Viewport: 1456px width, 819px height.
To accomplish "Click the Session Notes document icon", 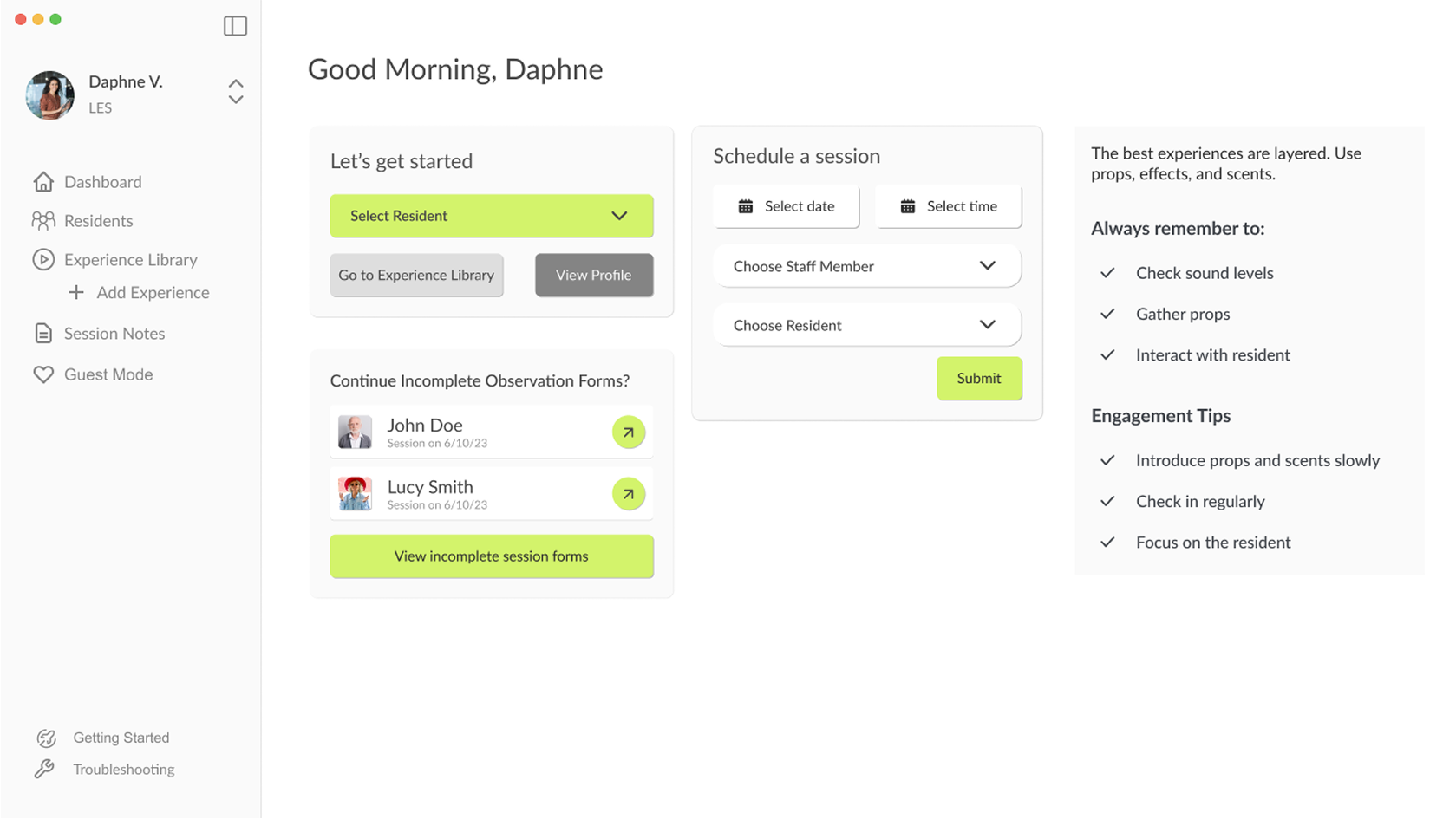I will 43,333.
